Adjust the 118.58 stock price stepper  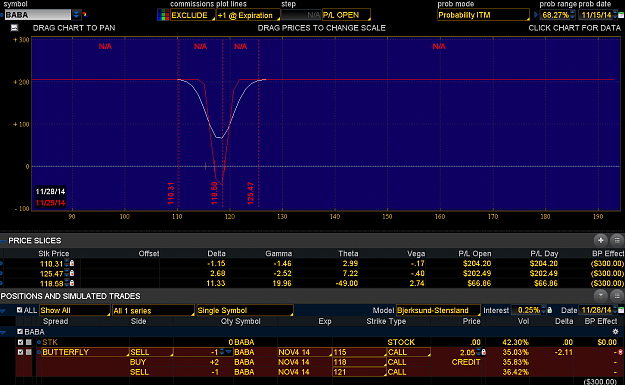(x=67, y=283)
